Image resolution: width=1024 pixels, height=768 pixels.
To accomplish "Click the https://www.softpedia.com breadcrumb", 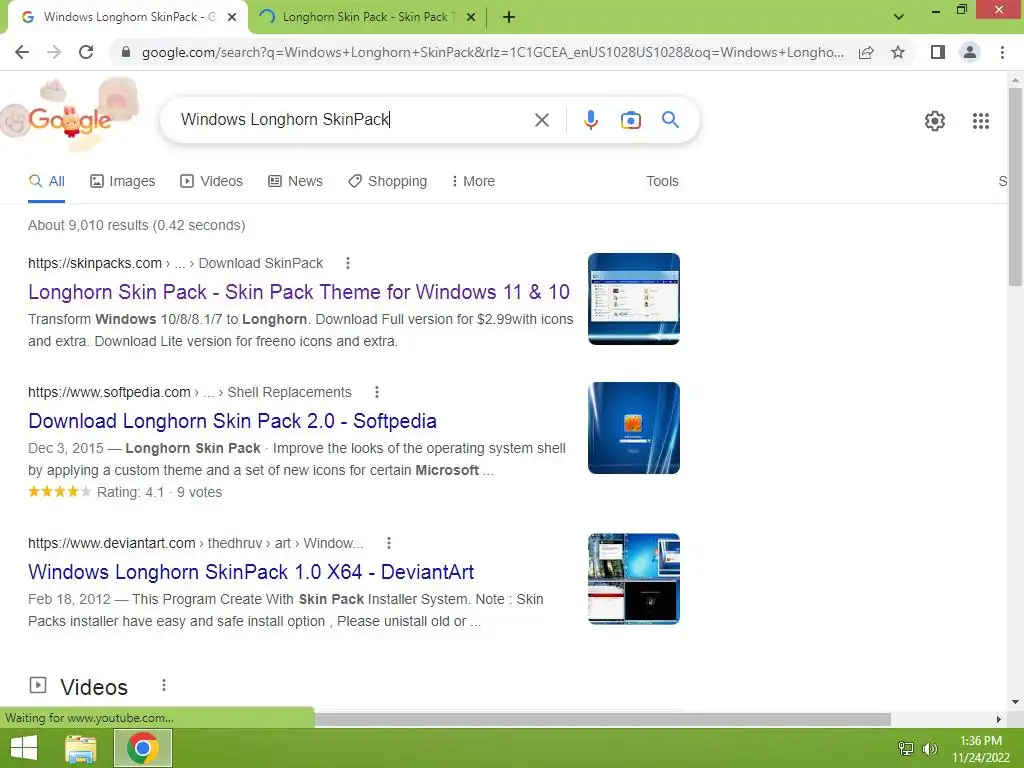I will [x=109, y=392].
